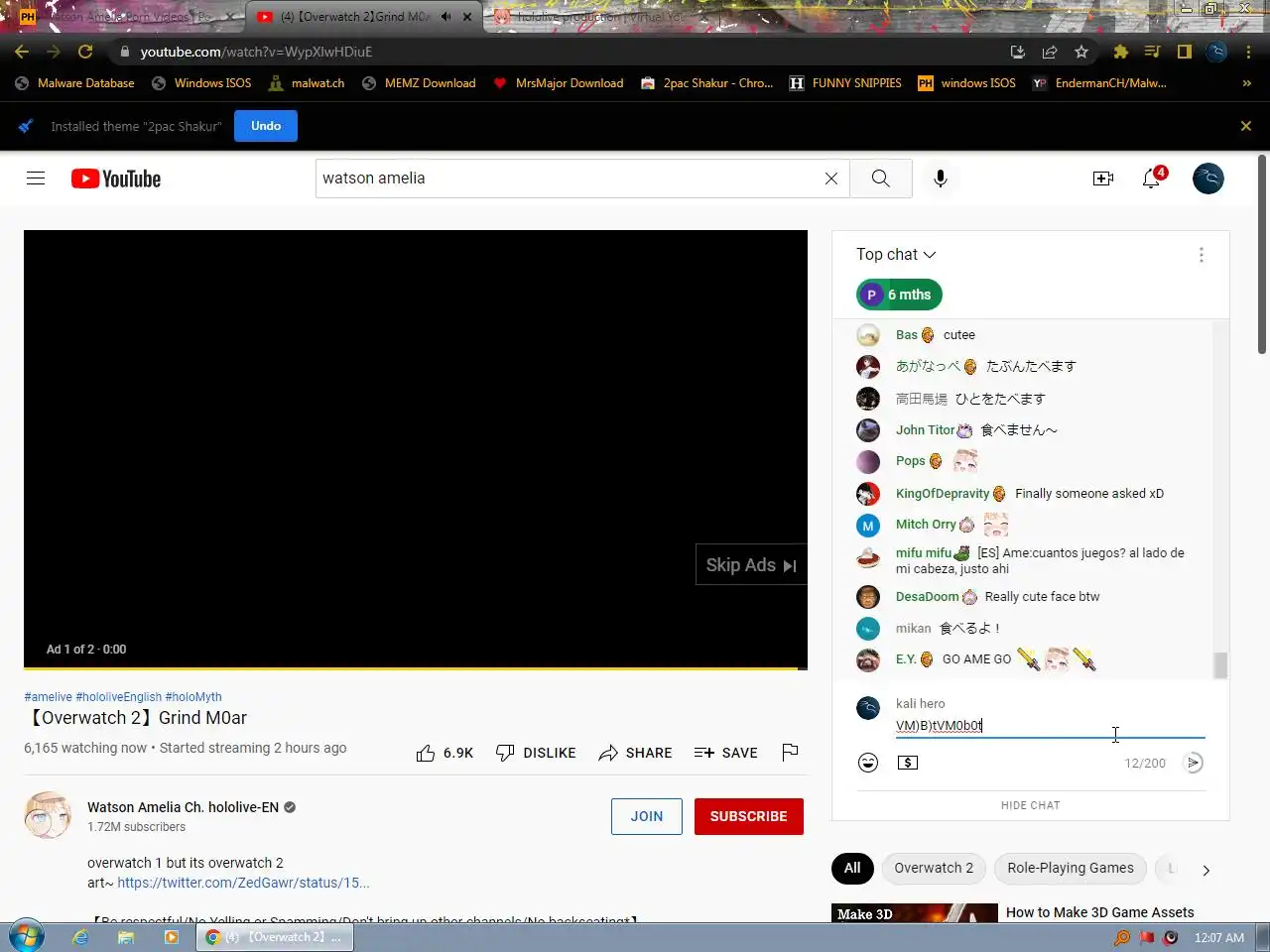This screenshot has height=952, width=1270.
Task: Click the 6 mths membership badge chip
Action: [x=899, y=295]
